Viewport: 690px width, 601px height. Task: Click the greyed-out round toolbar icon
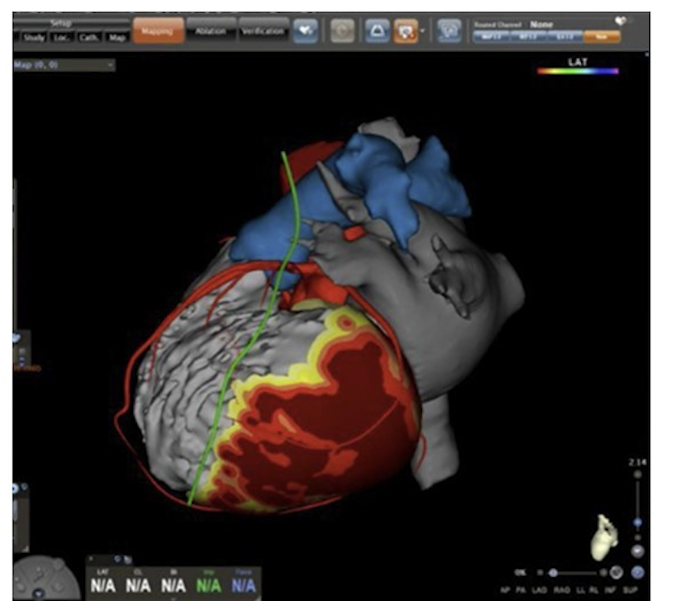pos(342,31)
